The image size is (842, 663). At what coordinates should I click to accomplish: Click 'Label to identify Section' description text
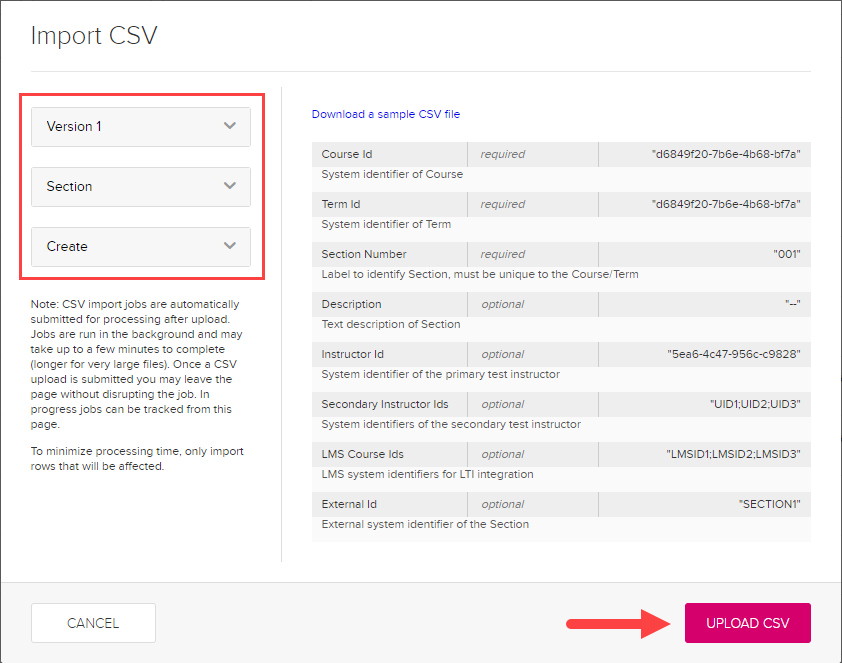pos(480,274)
